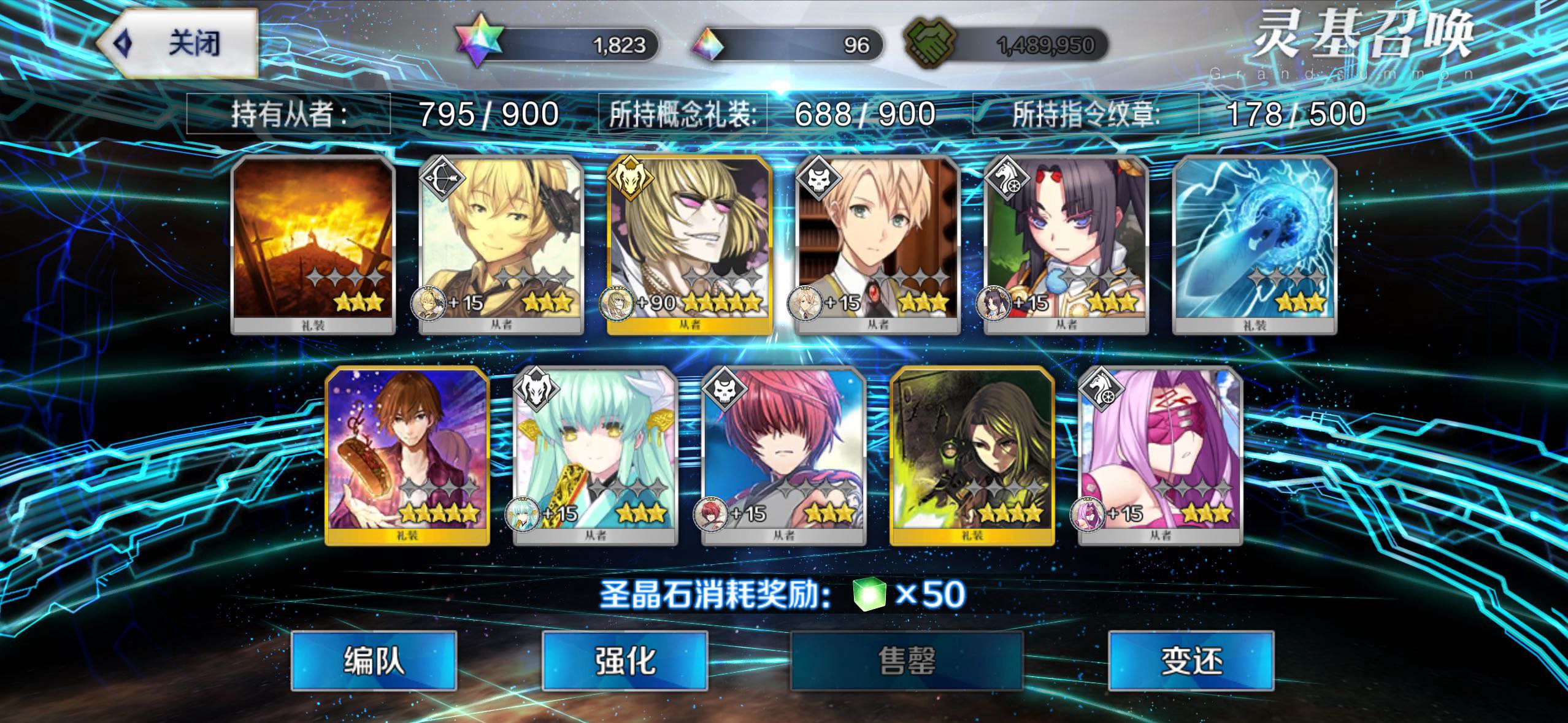Select the taco five-star craft essence card

(407, 456)
